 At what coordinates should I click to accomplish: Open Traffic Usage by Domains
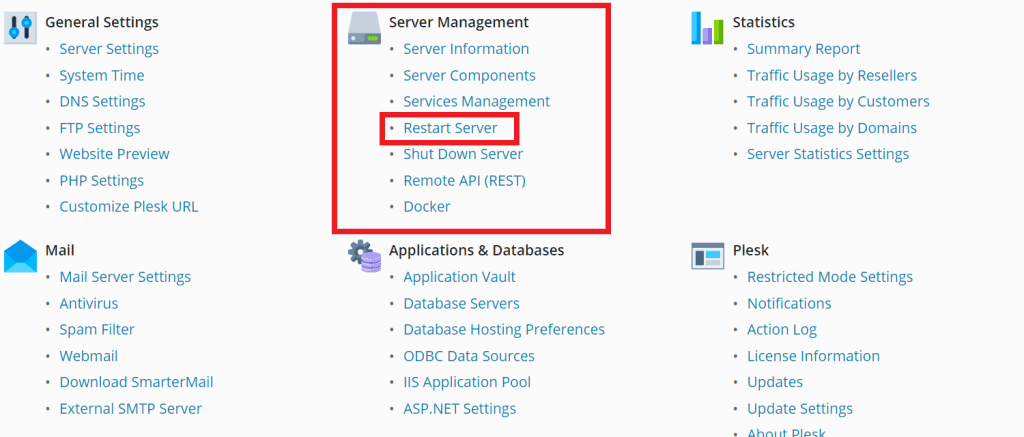tap(831, 128)
